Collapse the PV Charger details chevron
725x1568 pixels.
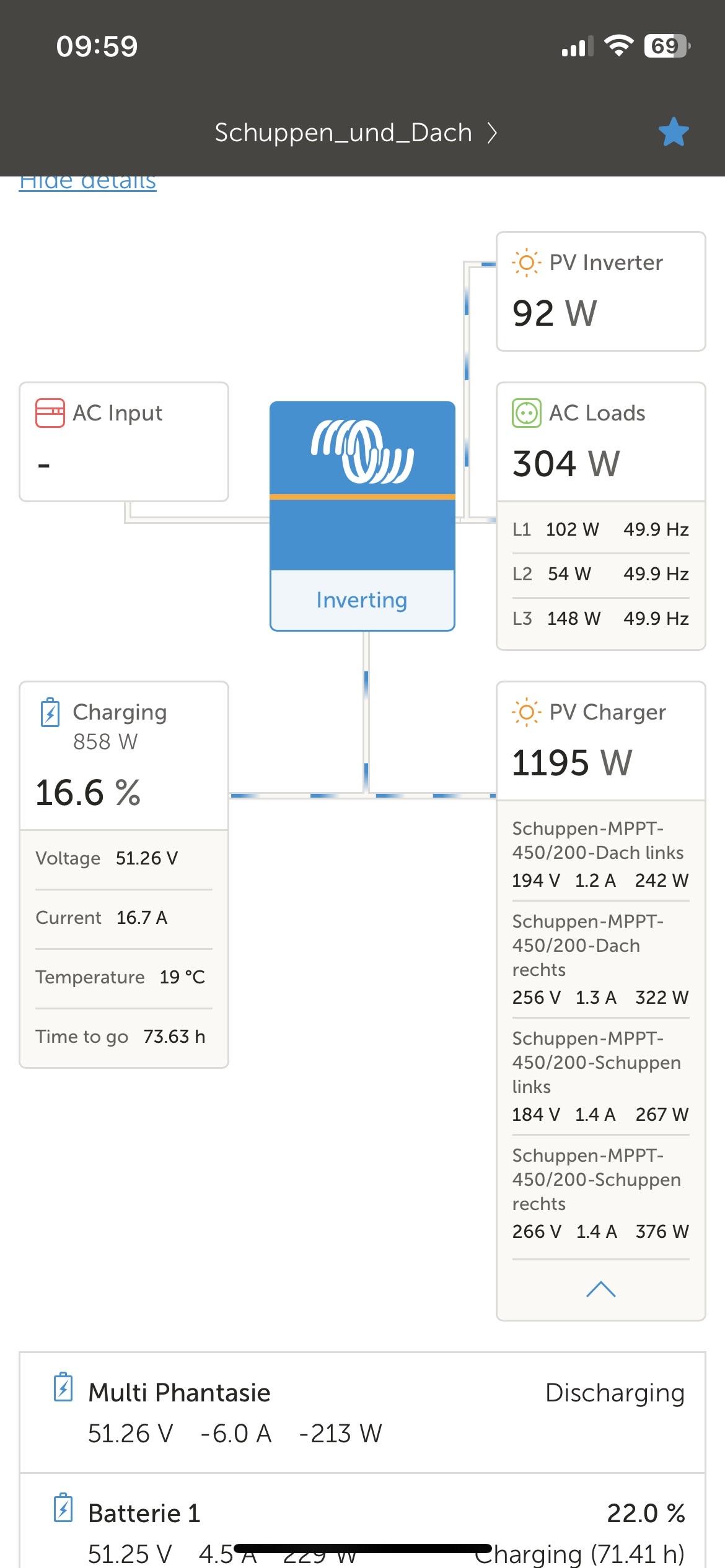pos(600,1289)
